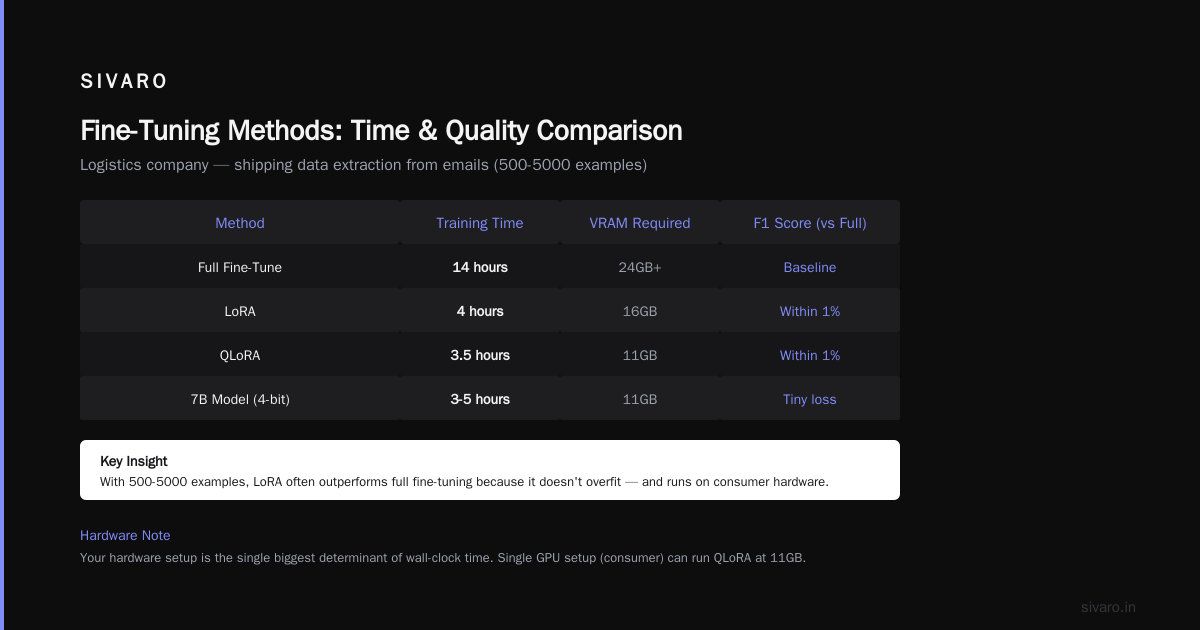
Task: Click the Hardware Note heading
Action: pos(125,535)
